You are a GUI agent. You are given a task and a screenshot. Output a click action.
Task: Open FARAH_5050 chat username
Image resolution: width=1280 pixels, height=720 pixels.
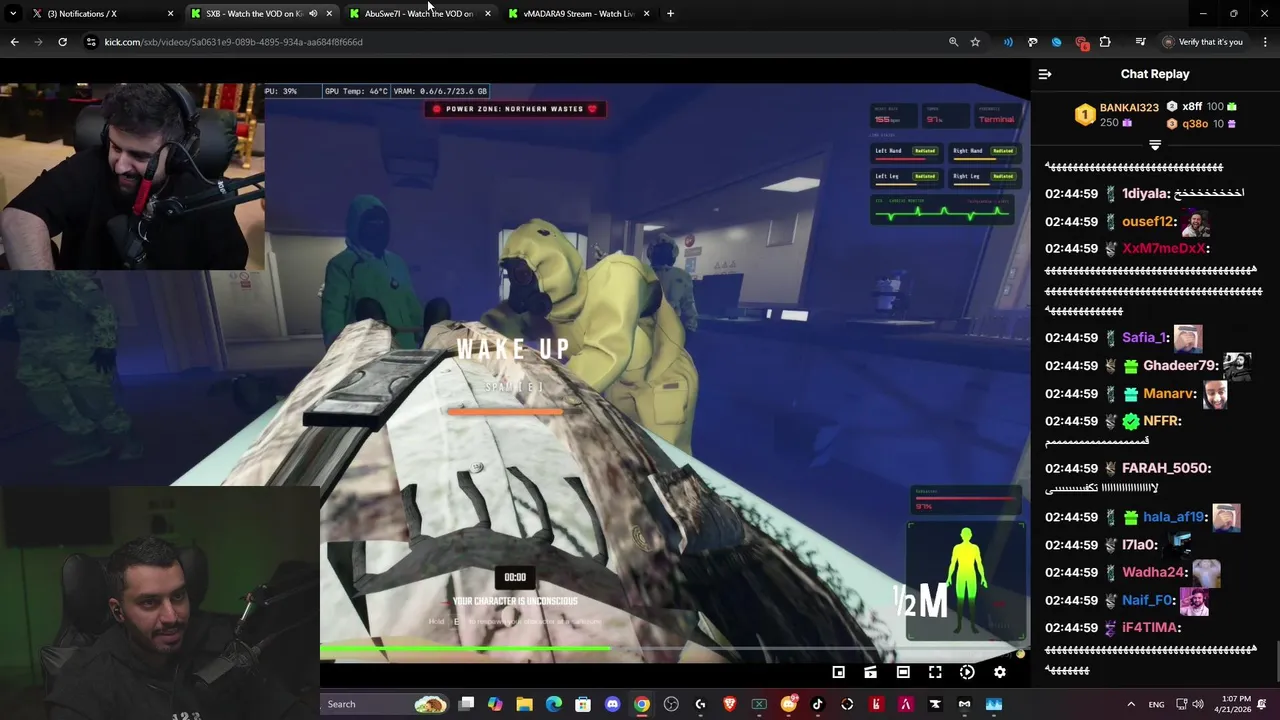[x=1165, y=468]
